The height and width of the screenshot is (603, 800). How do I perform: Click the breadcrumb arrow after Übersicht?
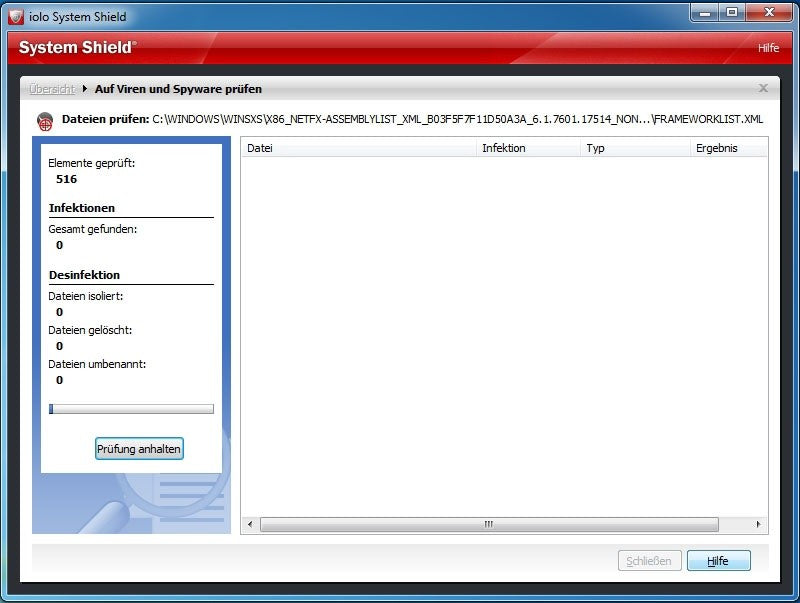85,89
